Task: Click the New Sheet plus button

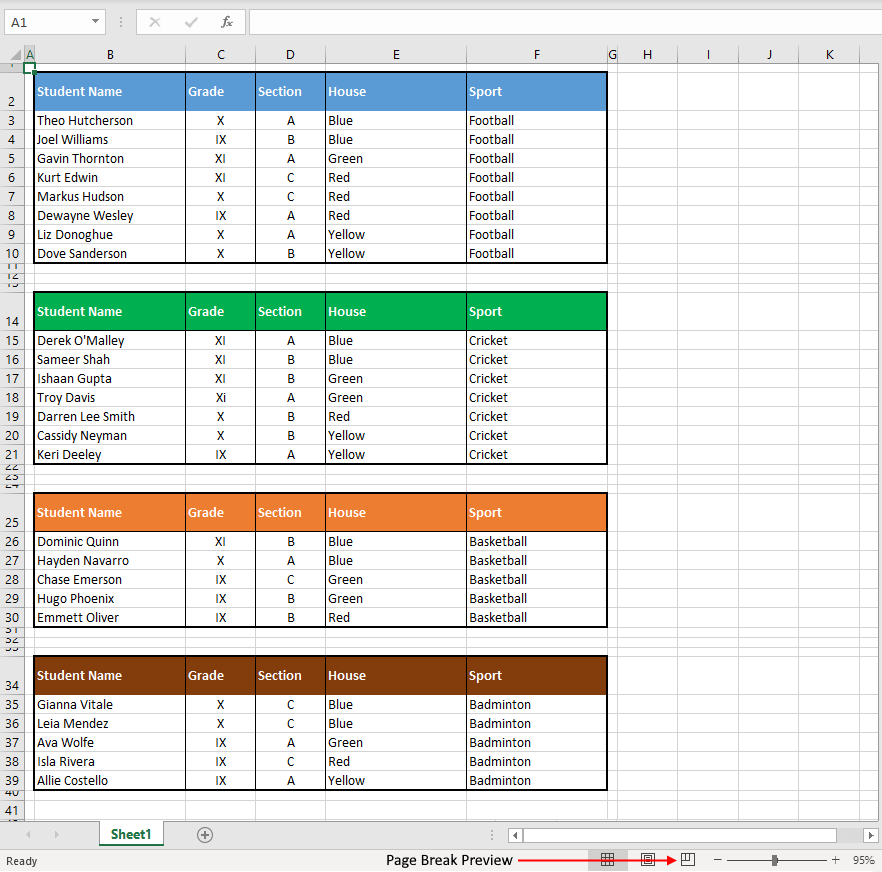Action: [204, 834]
